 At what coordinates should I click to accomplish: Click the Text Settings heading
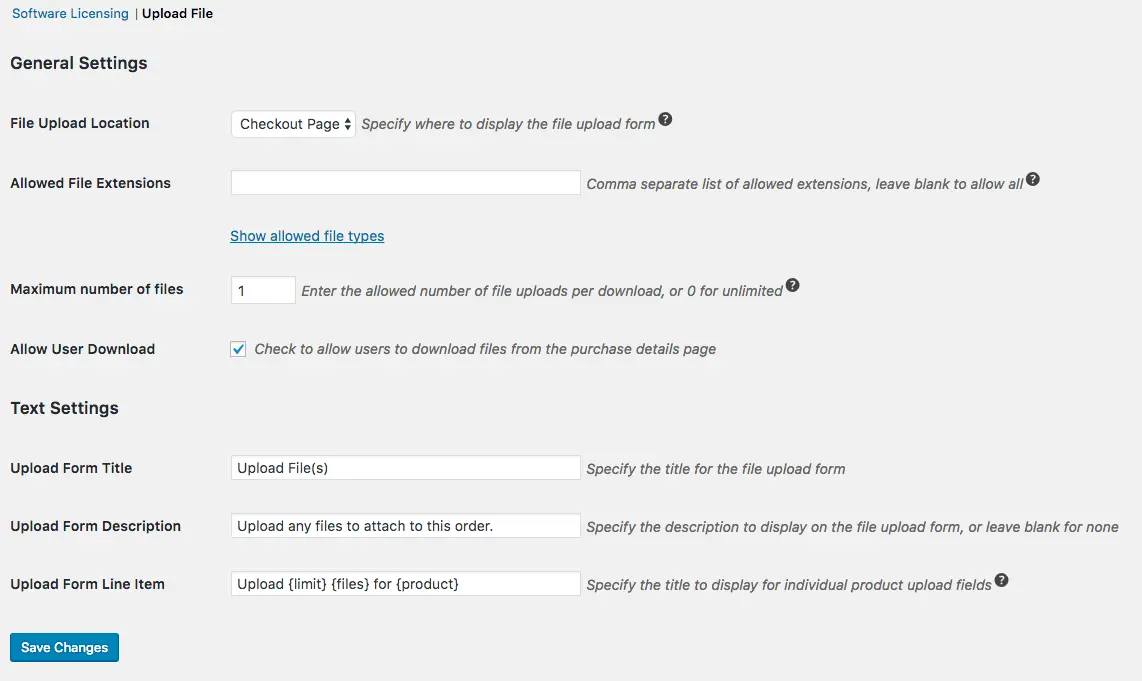tap(64, 408)
